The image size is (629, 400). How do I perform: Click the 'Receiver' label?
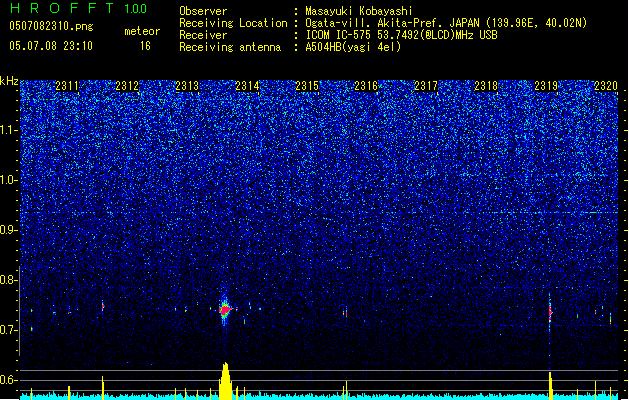pyautogui.click(x=203, y=35)
